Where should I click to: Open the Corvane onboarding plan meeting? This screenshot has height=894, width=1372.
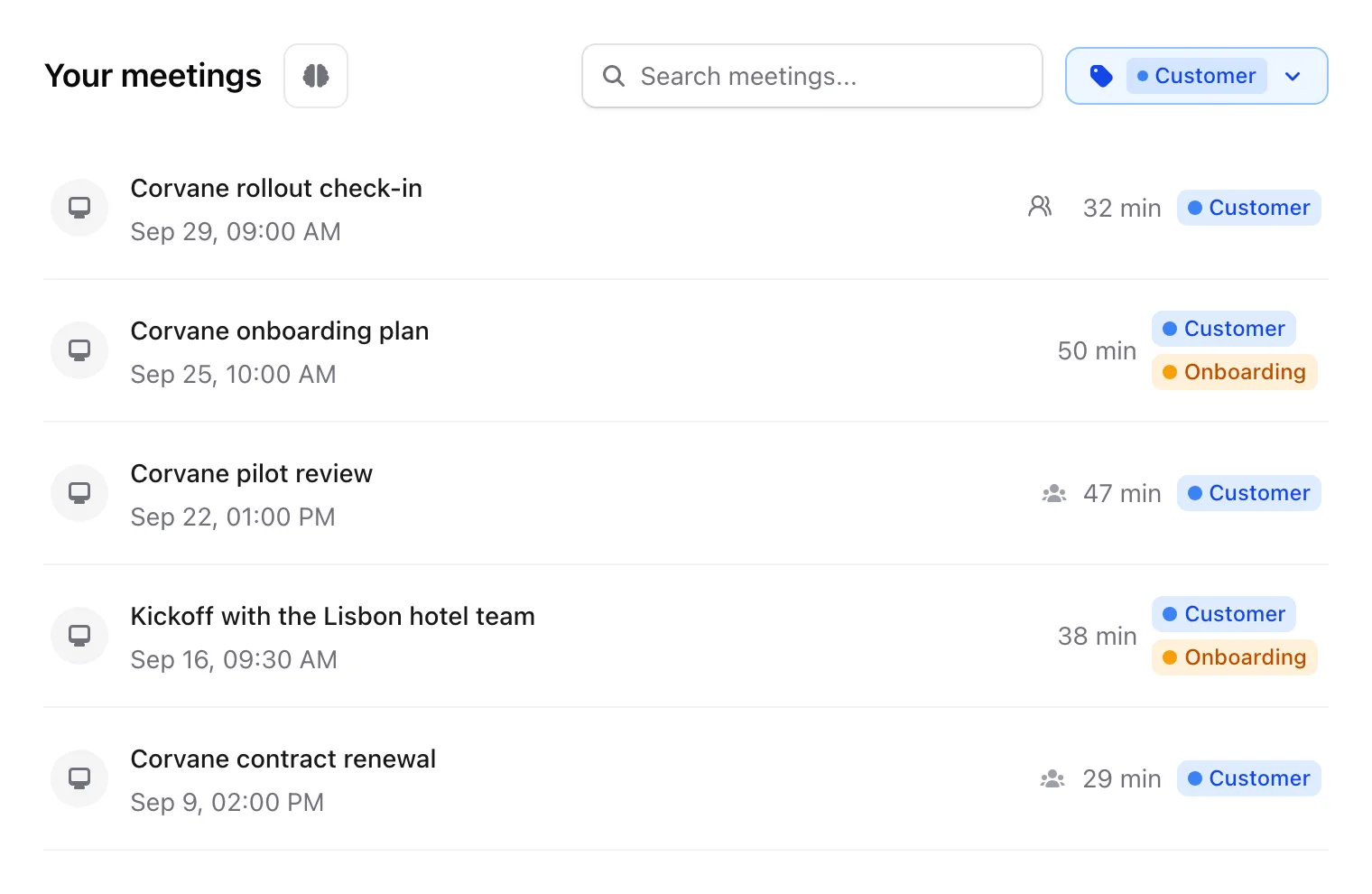(x=280, y=331)
